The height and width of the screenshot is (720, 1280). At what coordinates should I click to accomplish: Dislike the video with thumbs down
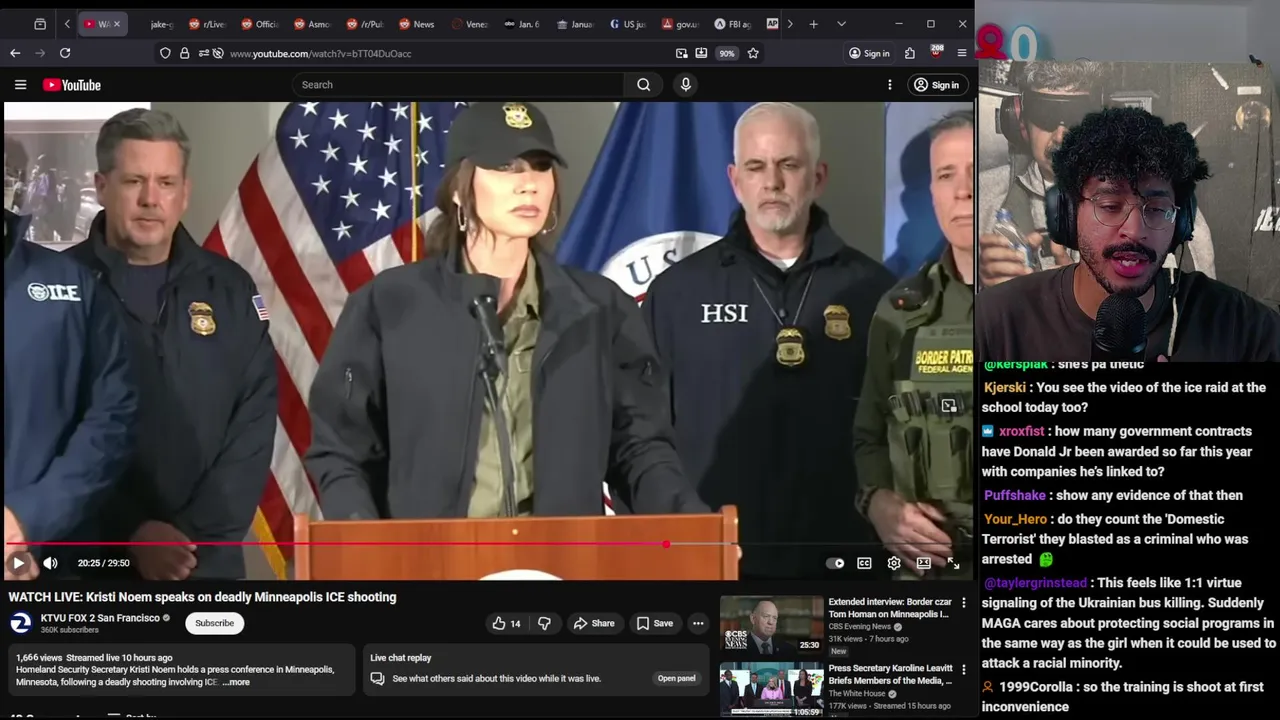pyautogui.click(x=544, y=623)
